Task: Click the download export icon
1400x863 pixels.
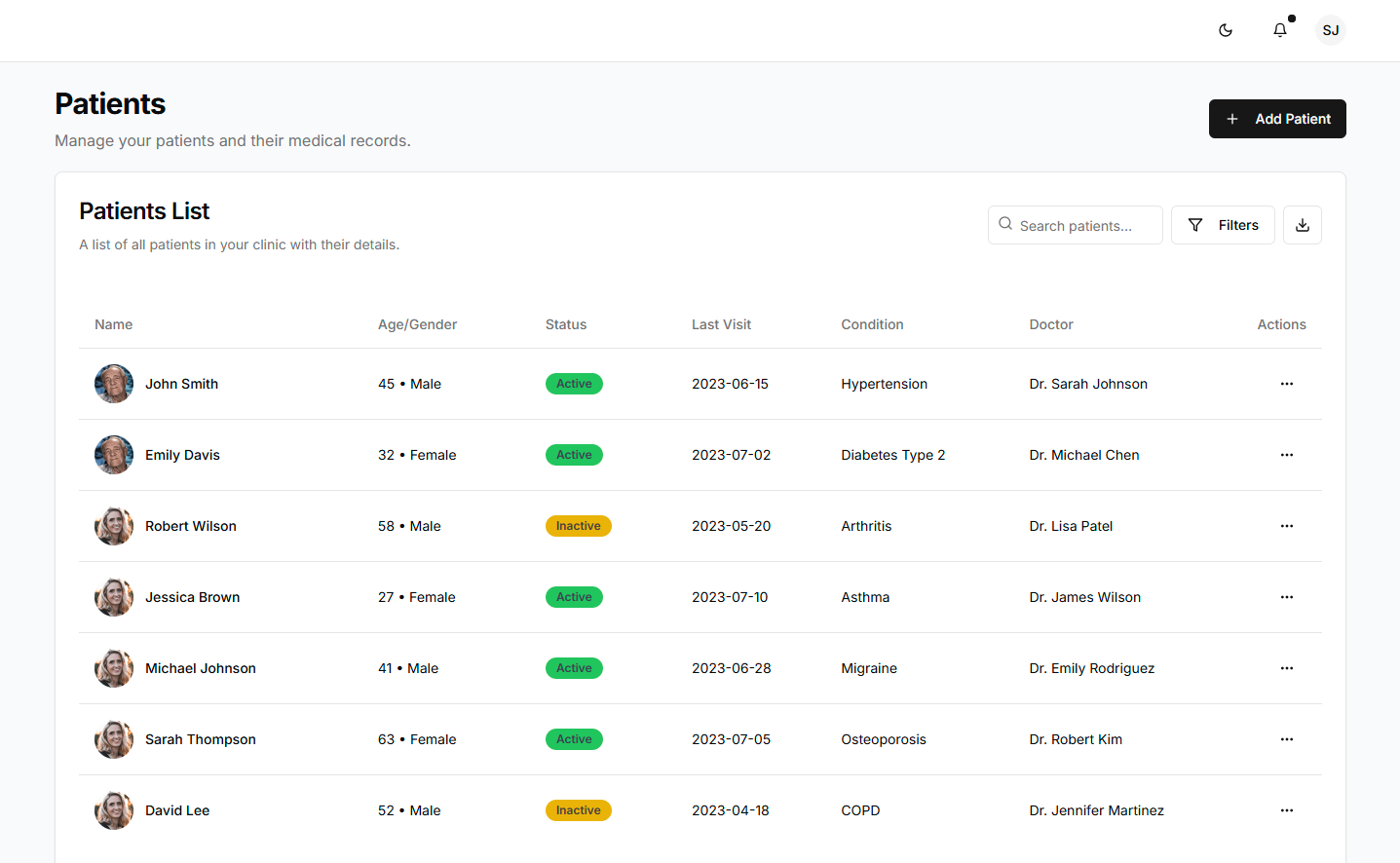Action: coord(1303,225)
